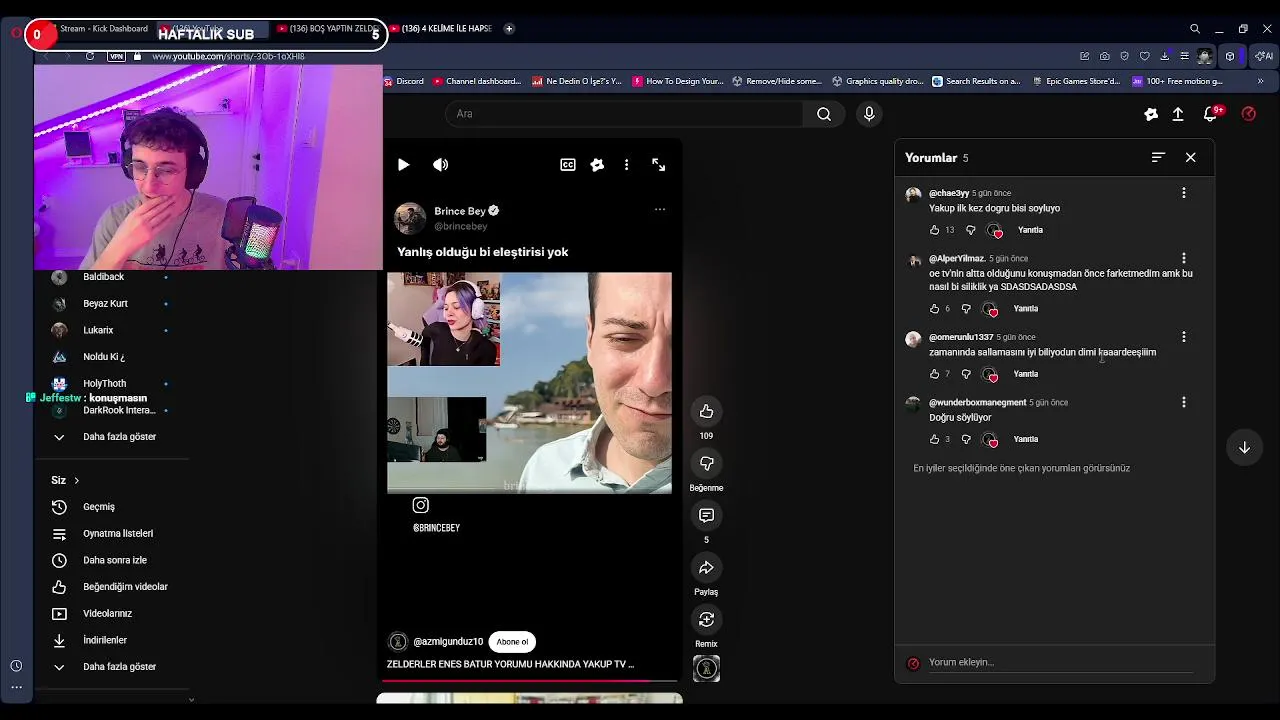Open the Siz section chevron
Image resolution: width=1280 pixels, height=720 pixels.
coord(76,481)
